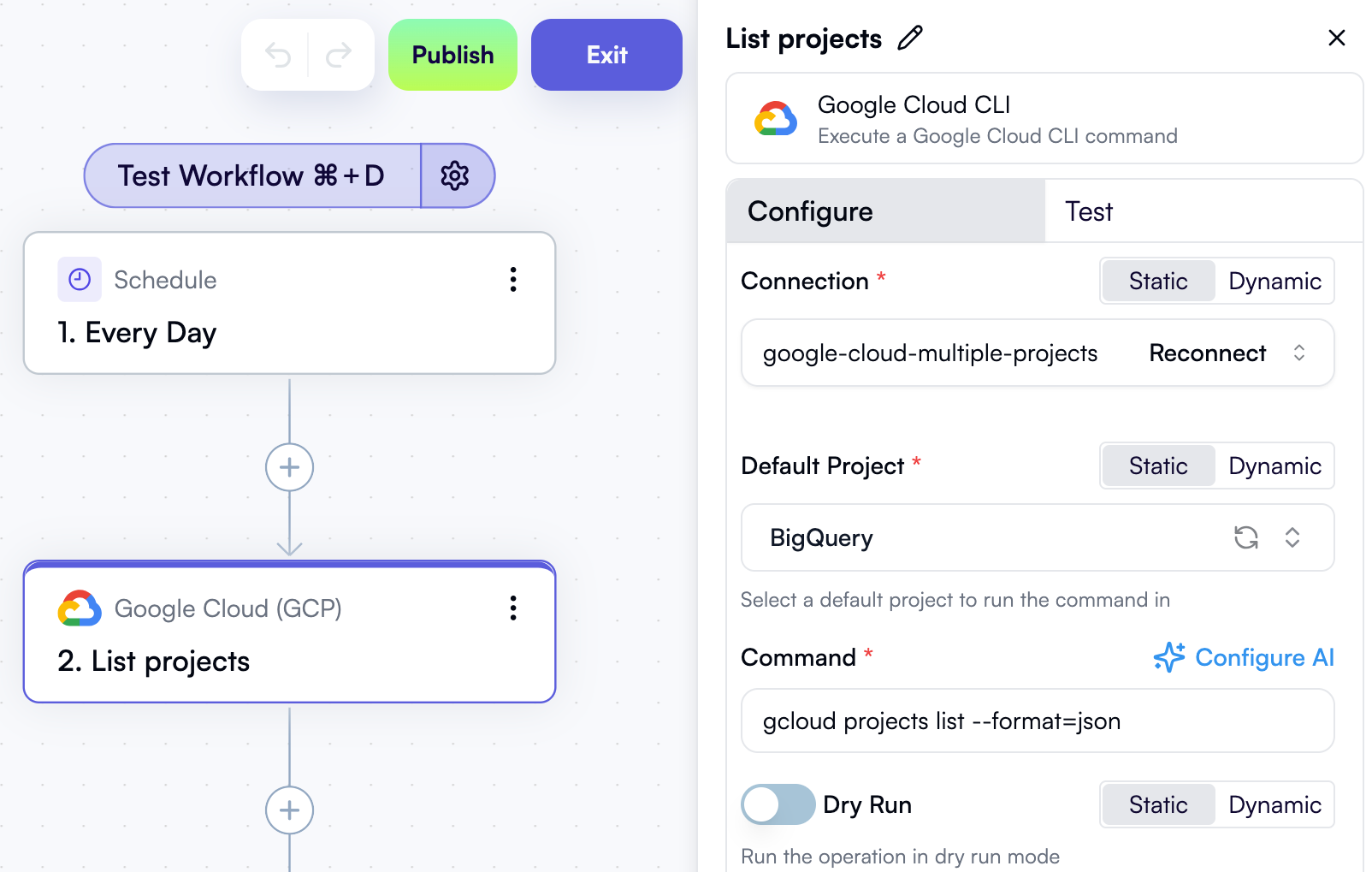The height and width of the screenshot is (872, 1372).
Task: Select Dynamic mode for Connection
Action: point(1274,281)
